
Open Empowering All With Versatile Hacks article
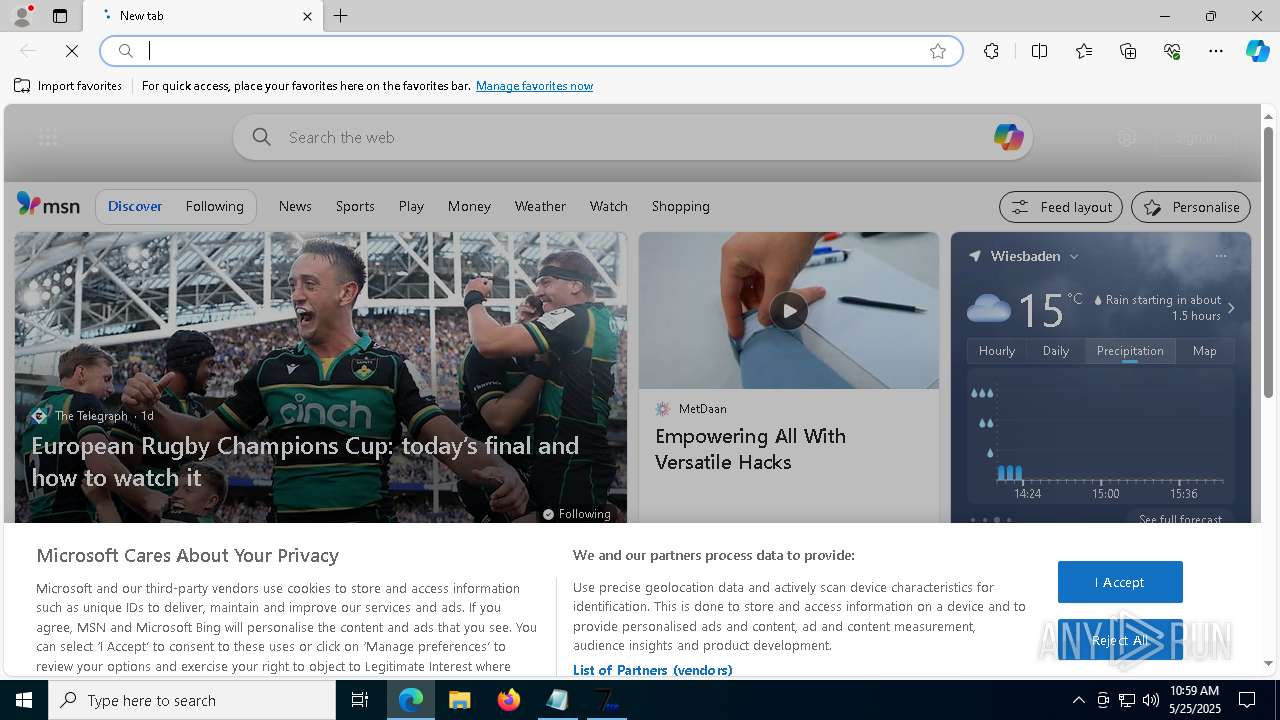click(750, 449)
